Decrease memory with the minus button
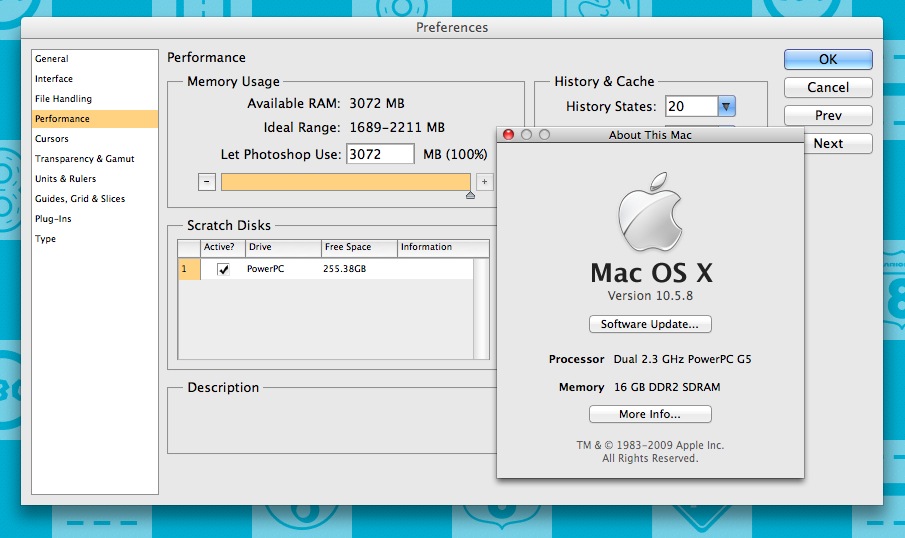905x538 pixels. pyautogui.click(x=207, y=182)
